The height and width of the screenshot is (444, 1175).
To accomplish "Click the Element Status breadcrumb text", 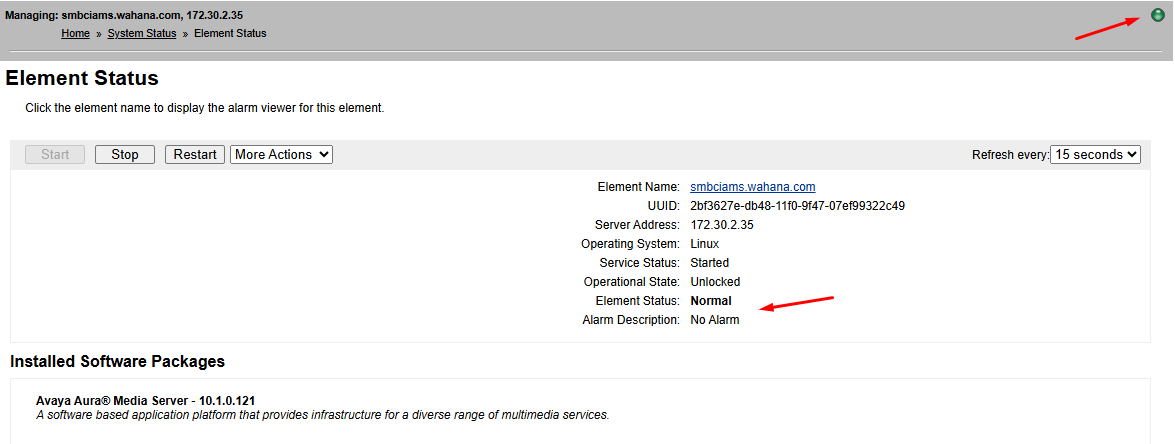I will coord(230,33).
